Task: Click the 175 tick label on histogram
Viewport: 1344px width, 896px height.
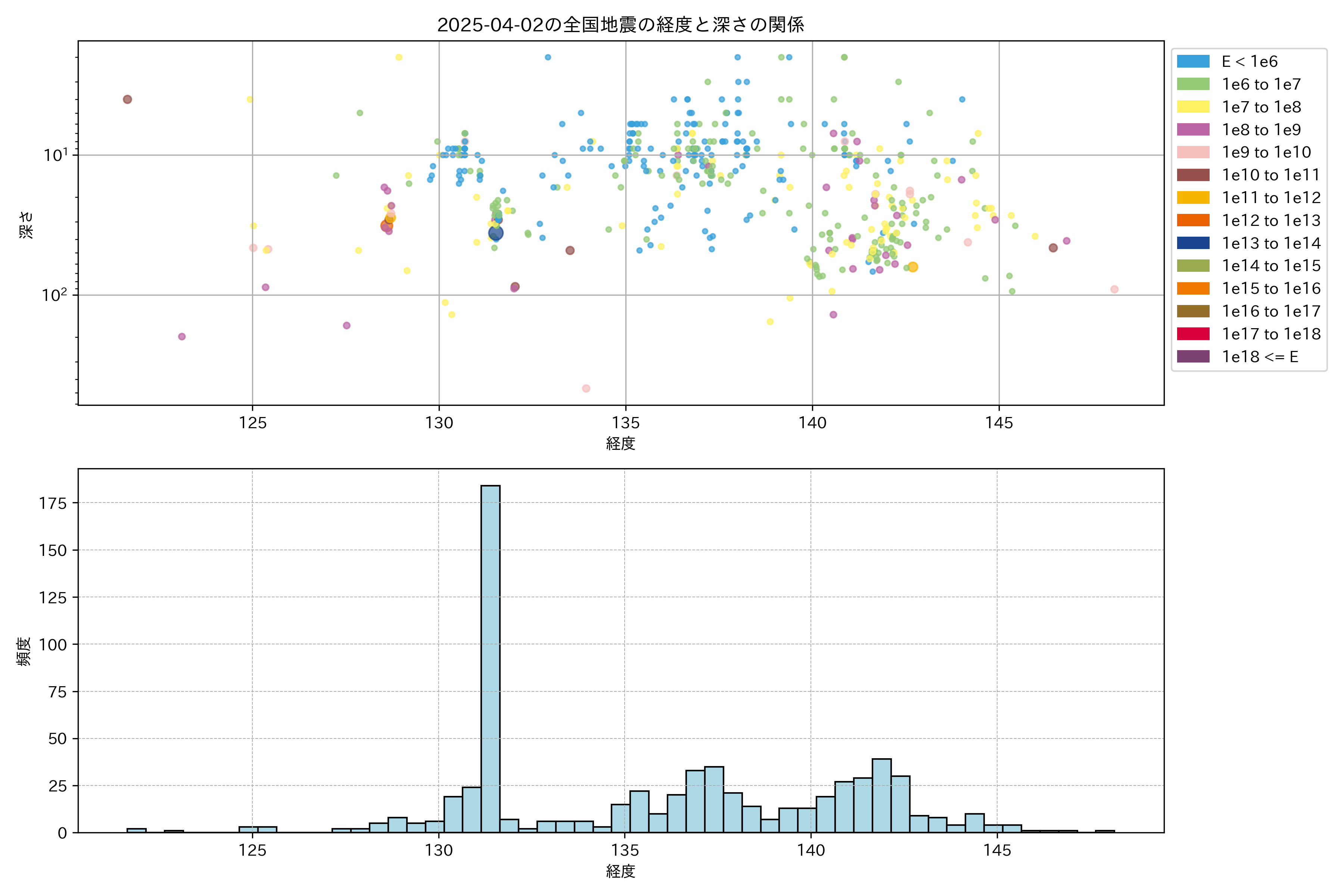Action: click(x=53, y=503)
